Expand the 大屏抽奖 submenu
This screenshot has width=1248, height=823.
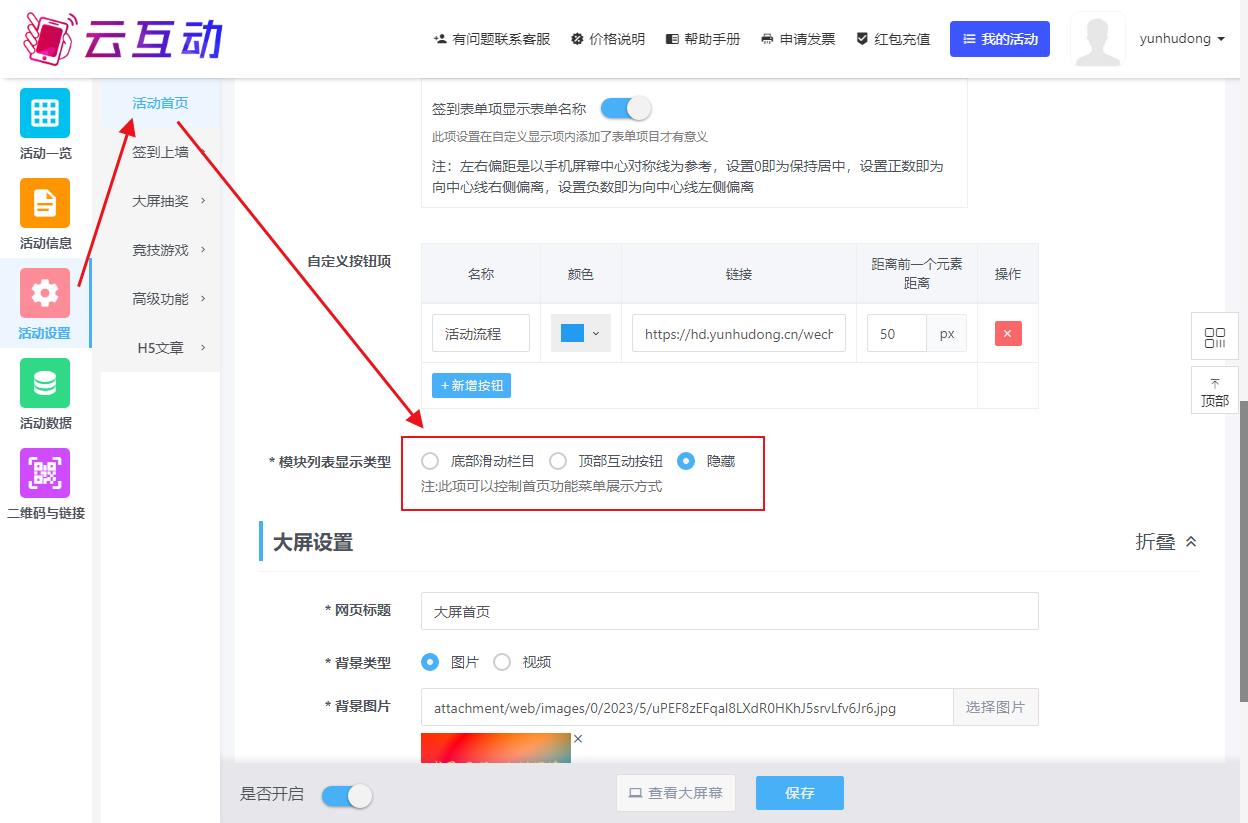pos(168,201)
